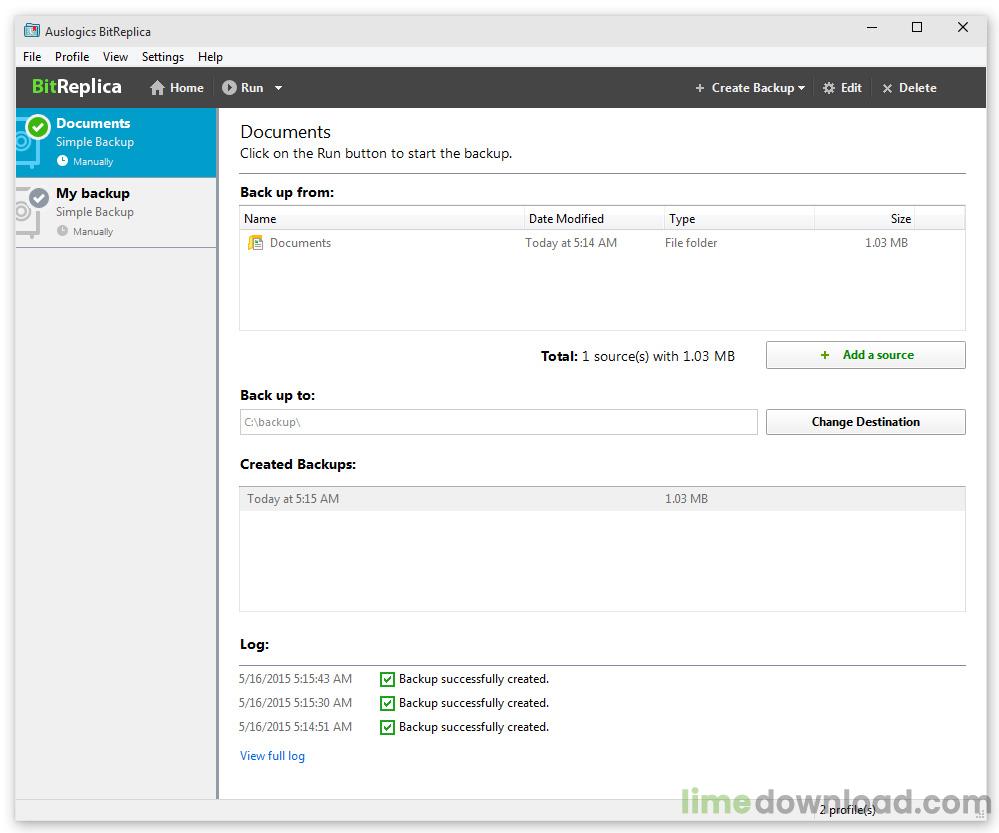Click the Delete X icon
The width and height of the screenshot is (999, 833).
(x=887, y=88)
